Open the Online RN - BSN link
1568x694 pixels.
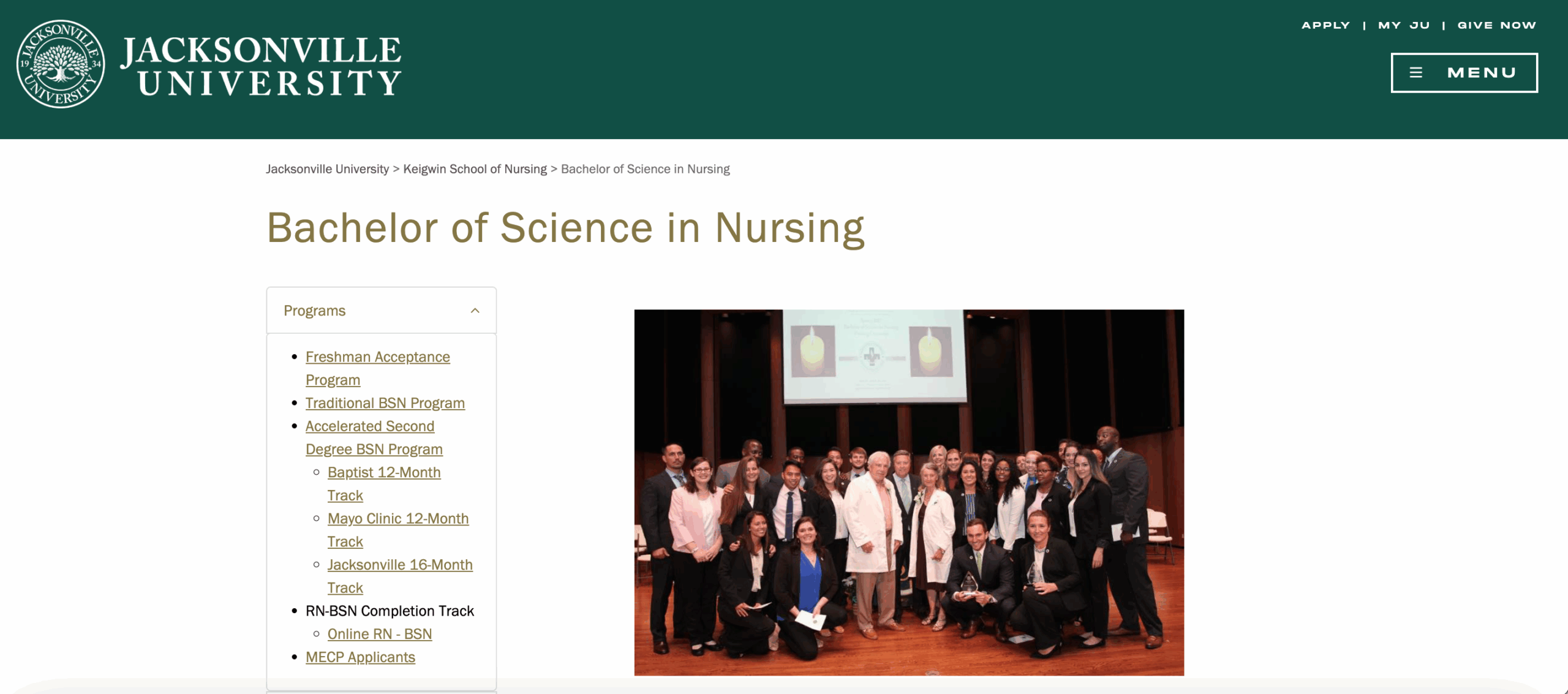(379, 634)
